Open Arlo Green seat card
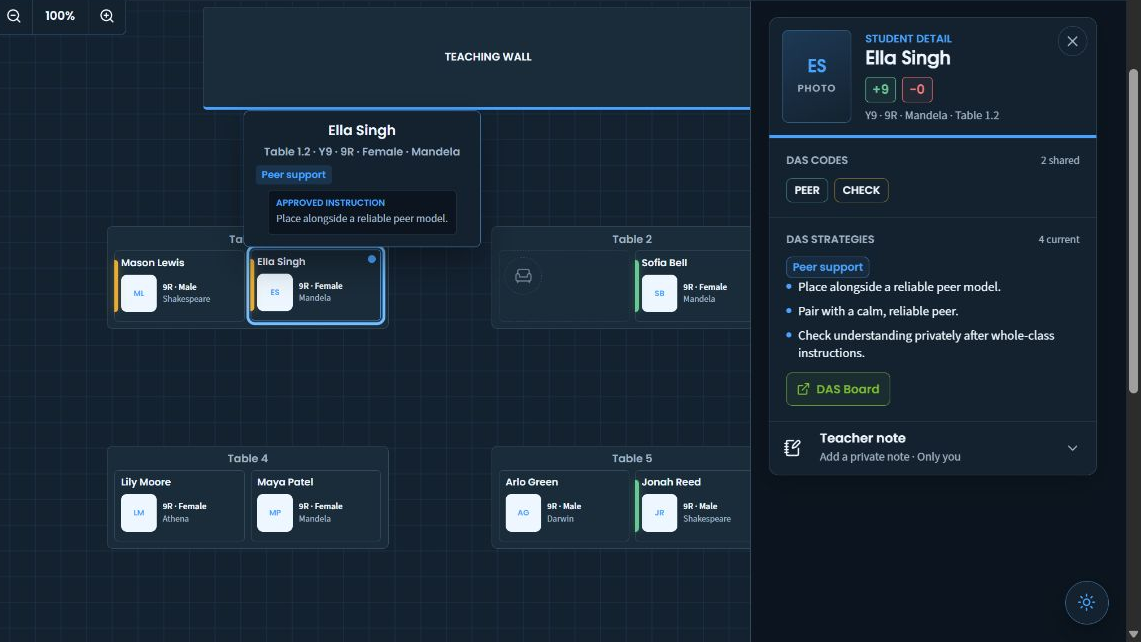 pos(564,505)
